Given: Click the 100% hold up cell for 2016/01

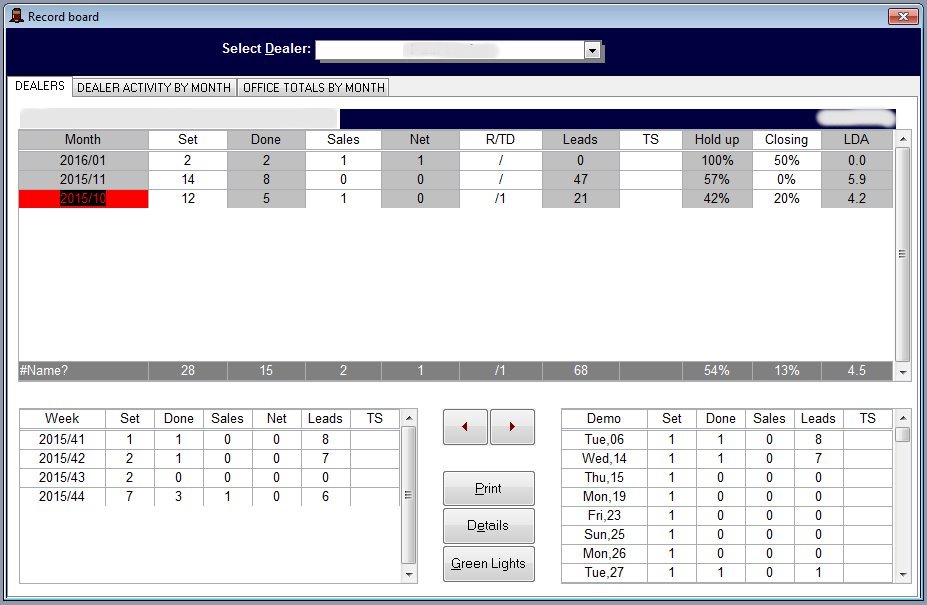Looking at the screenshot, I should click(x=717, y=160).
